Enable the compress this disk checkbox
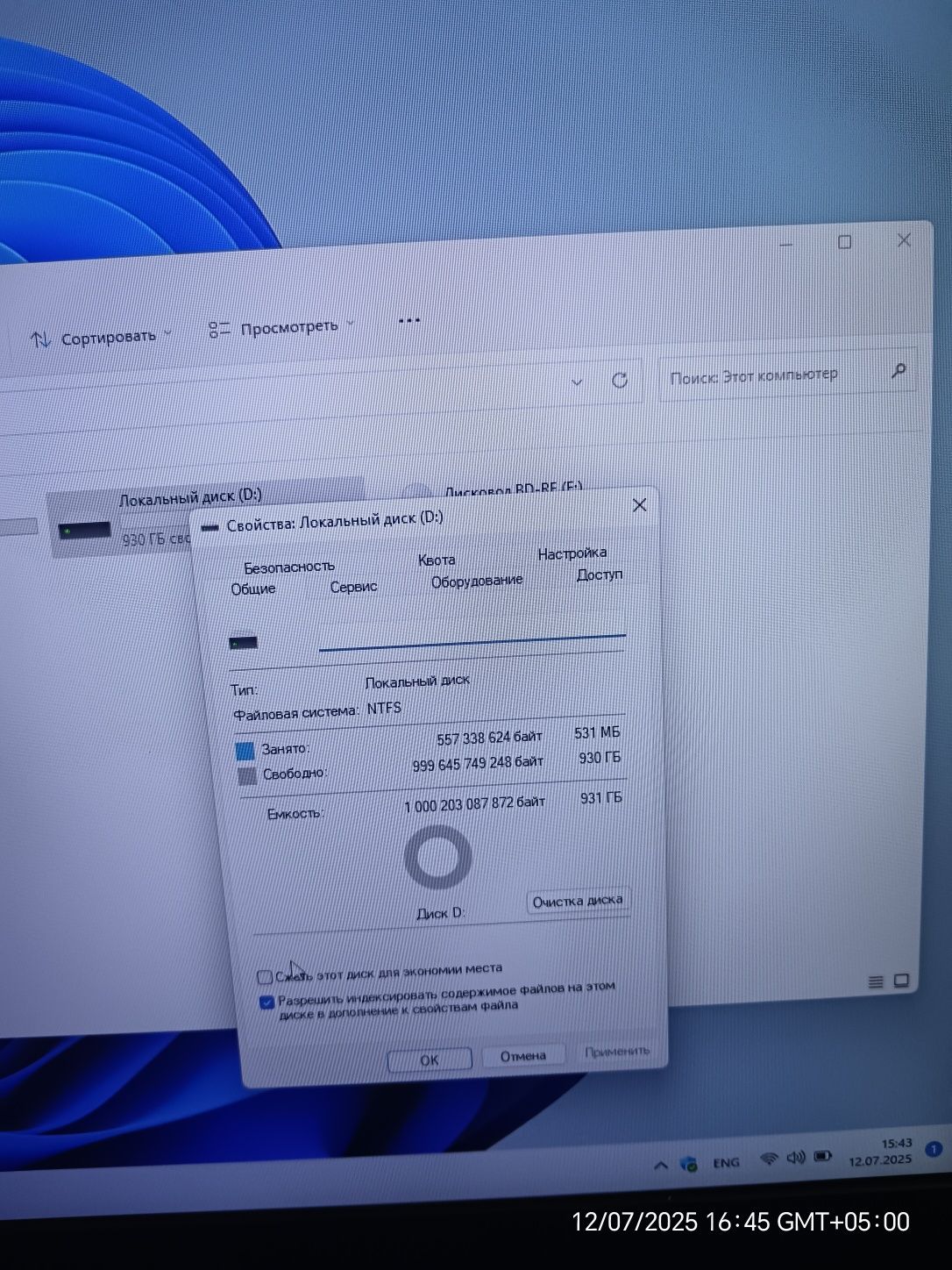The width and height of the screenshot is (952, 1270). click(265, 977)
